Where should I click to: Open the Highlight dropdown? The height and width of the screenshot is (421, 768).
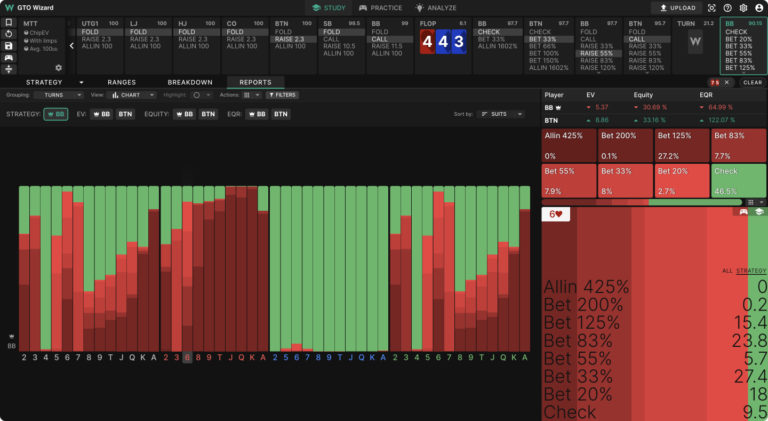(201, 95)
